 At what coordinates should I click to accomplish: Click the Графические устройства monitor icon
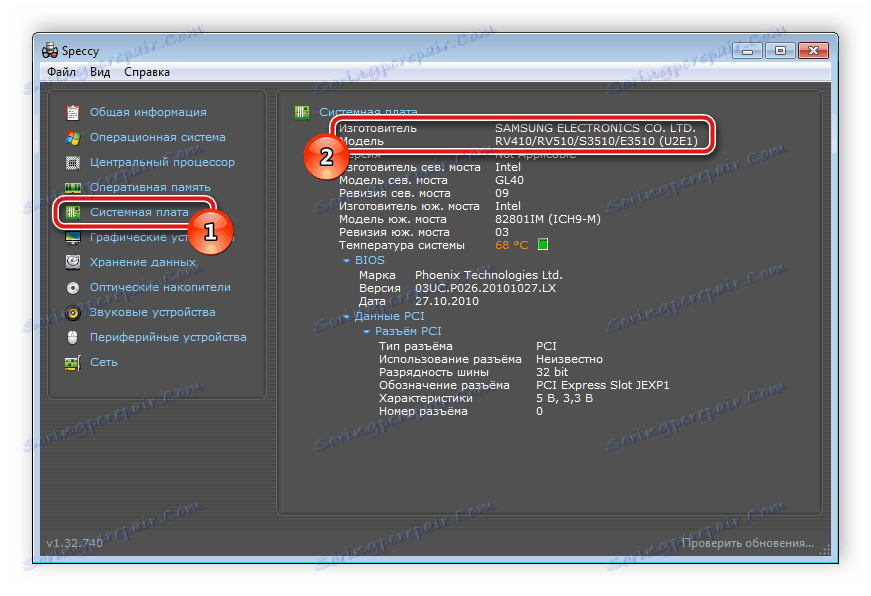pyautogui.click(x=73, y=238)
